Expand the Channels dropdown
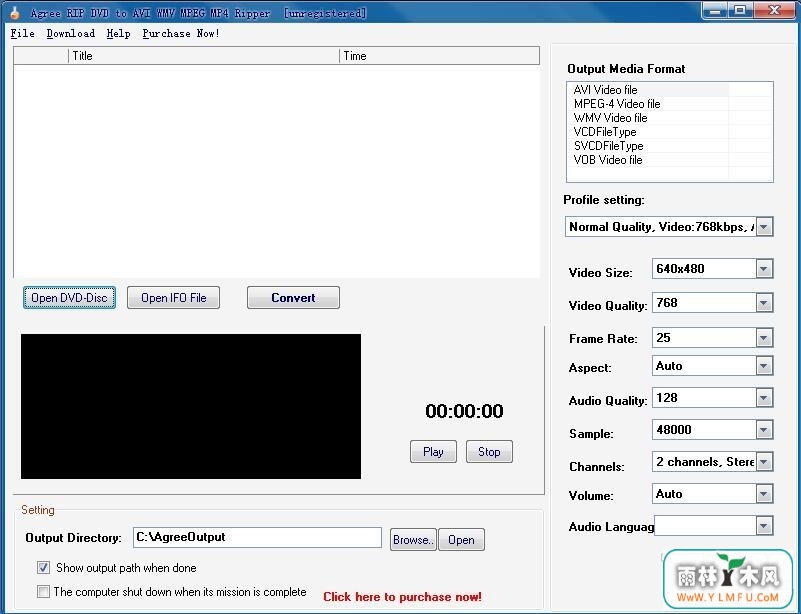This screenshot has height=614, width=801. [x=764, y=462]
